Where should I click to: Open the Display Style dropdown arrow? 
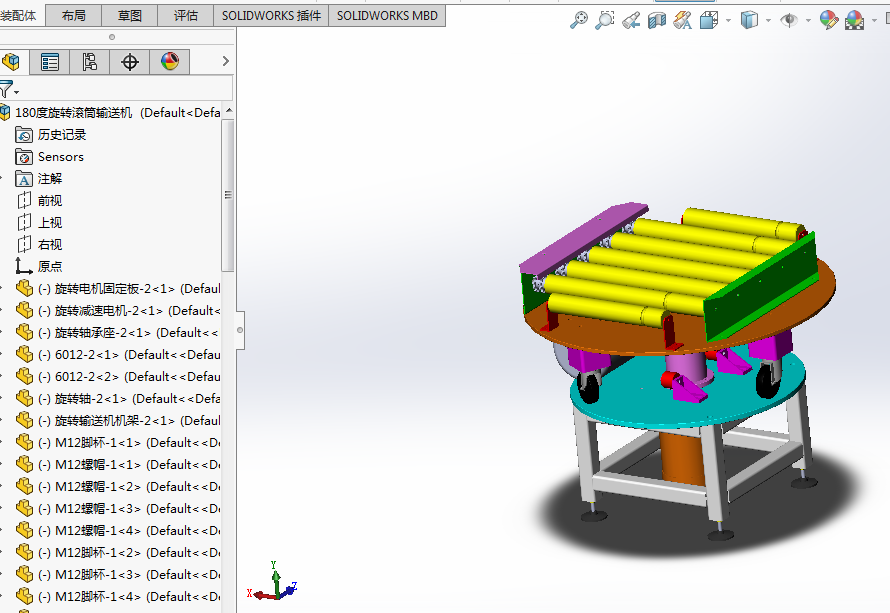tap(768, 20)
